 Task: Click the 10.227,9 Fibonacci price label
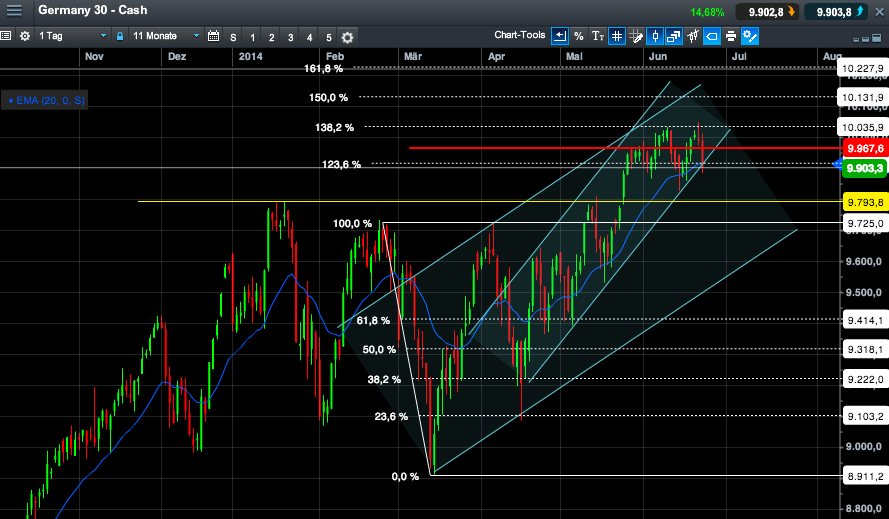(862, 69)
